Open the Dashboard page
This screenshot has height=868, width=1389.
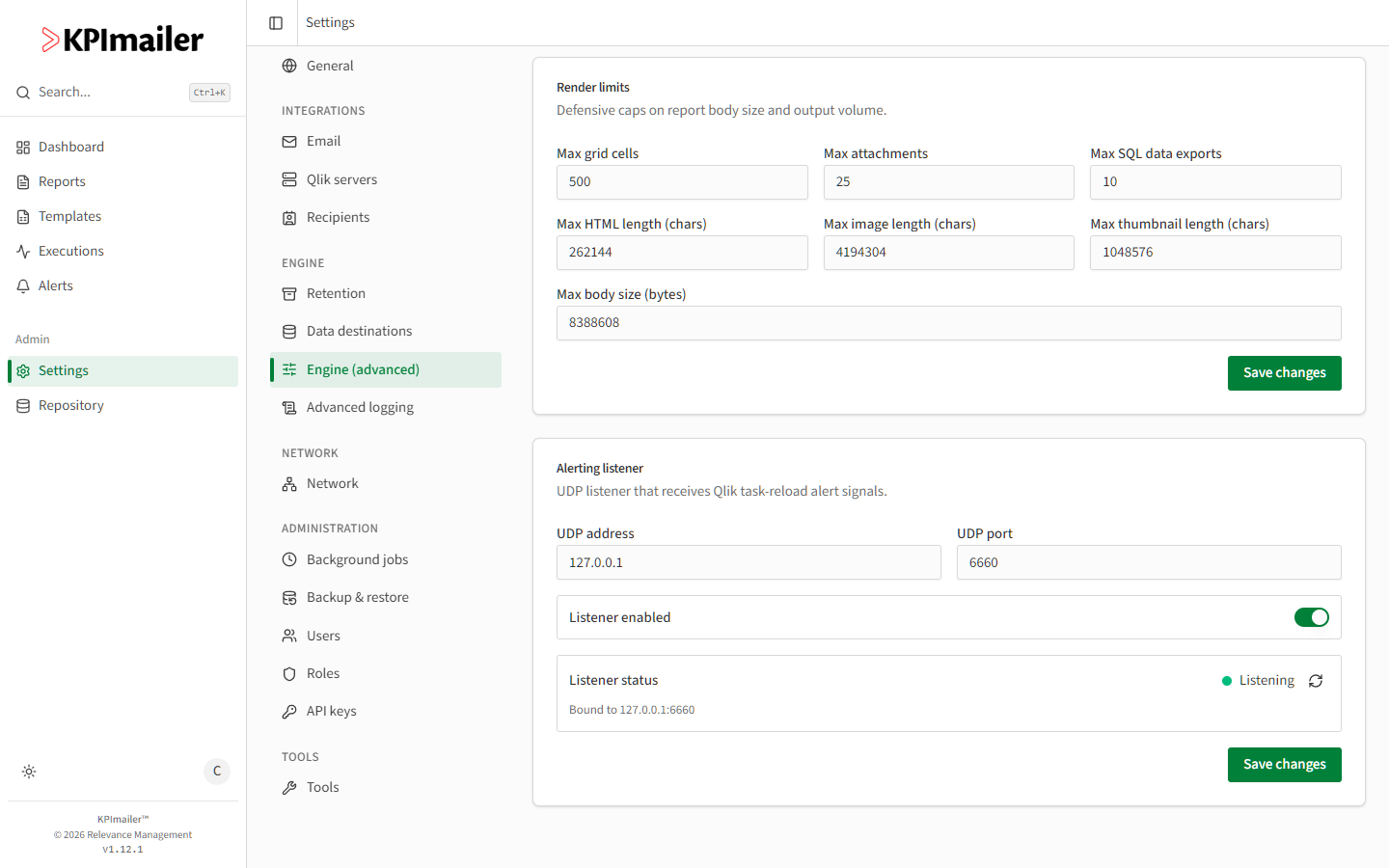point(123,148)
